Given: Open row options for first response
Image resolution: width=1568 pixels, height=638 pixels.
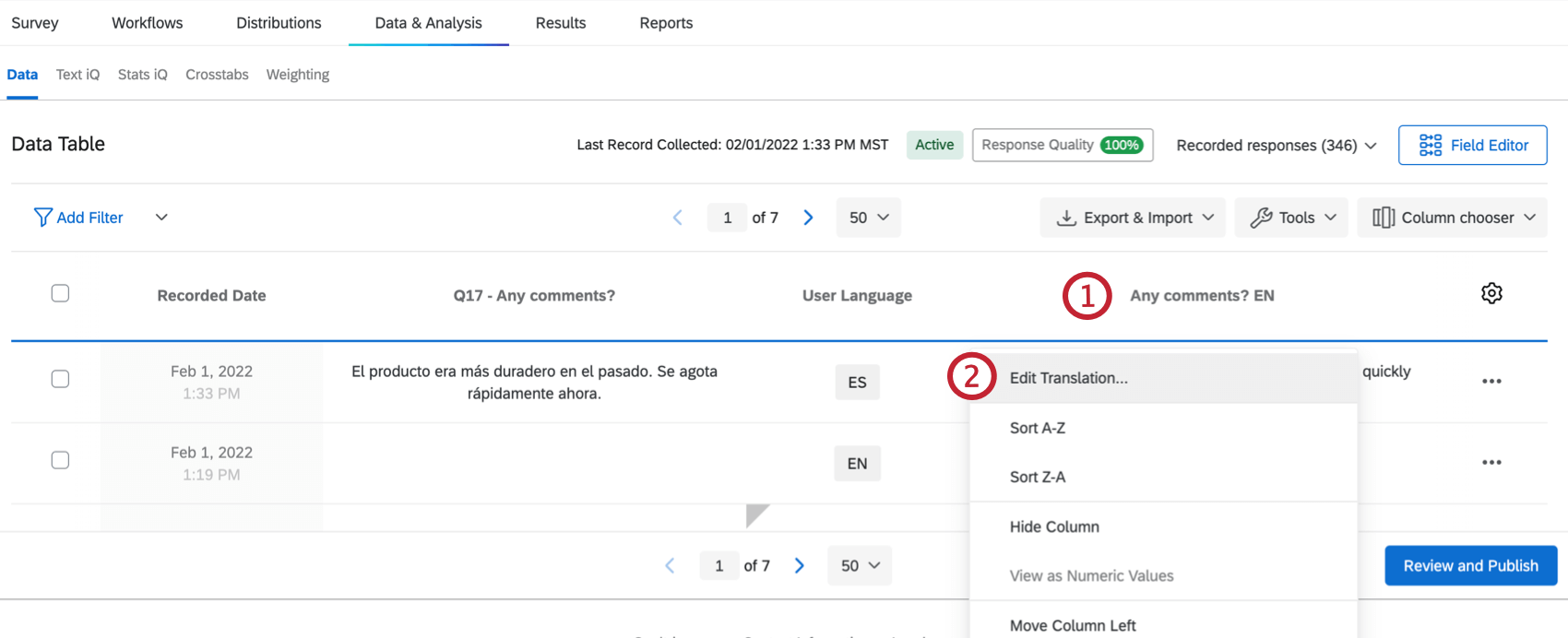Looking at the screenshot, I should (1491, 382).
